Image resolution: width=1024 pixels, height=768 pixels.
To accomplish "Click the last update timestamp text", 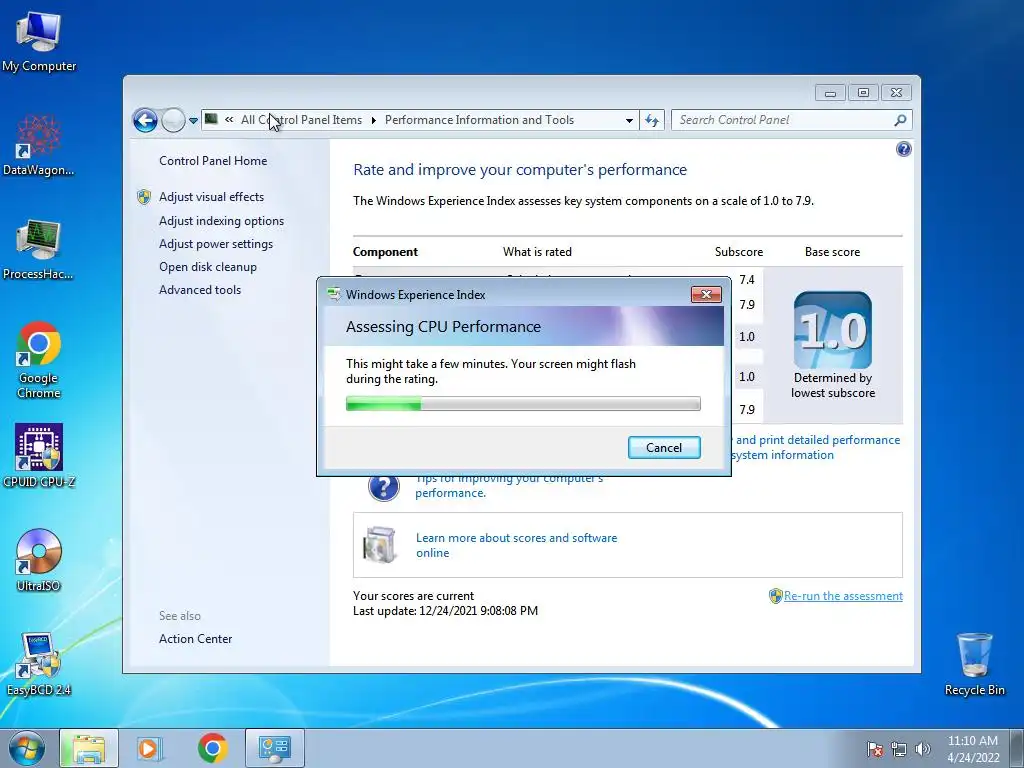I will (445, 611).
